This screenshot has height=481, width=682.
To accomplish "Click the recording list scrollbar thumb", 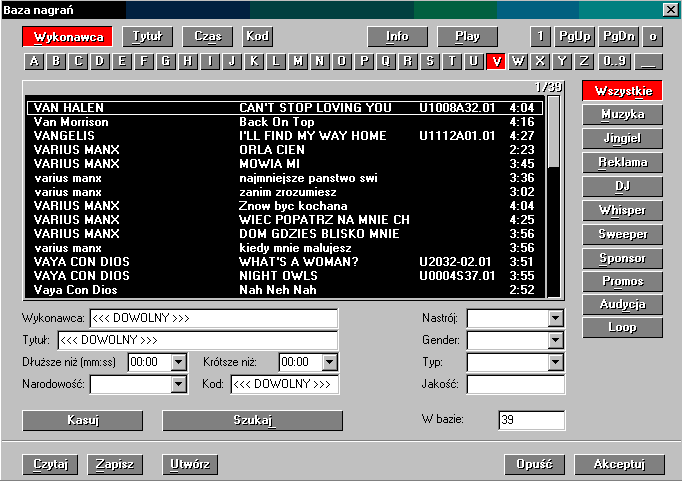I will click(553, 132).
